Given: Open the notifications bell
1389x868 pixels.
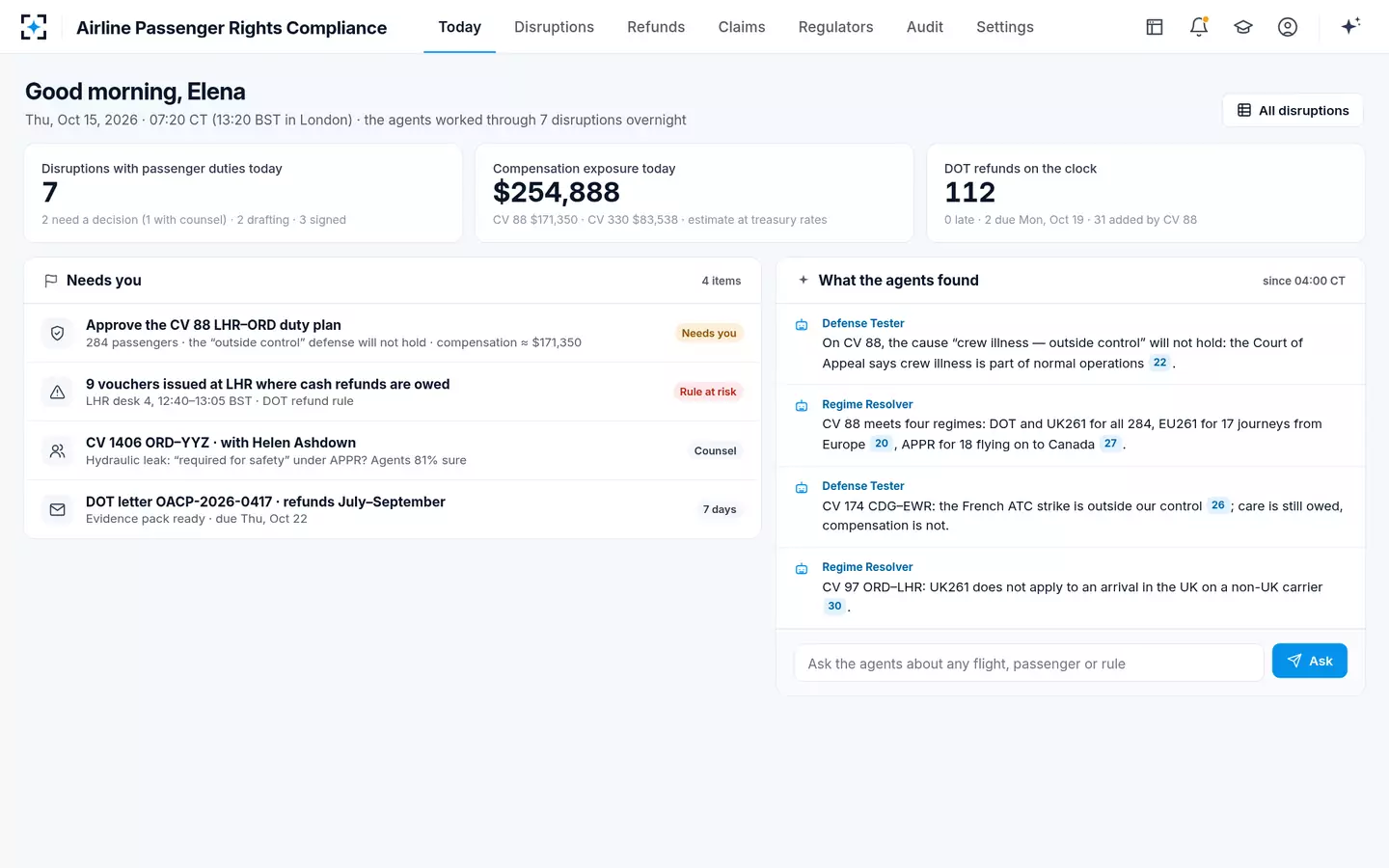Looking at the screenshot, I should [1199, 27].
